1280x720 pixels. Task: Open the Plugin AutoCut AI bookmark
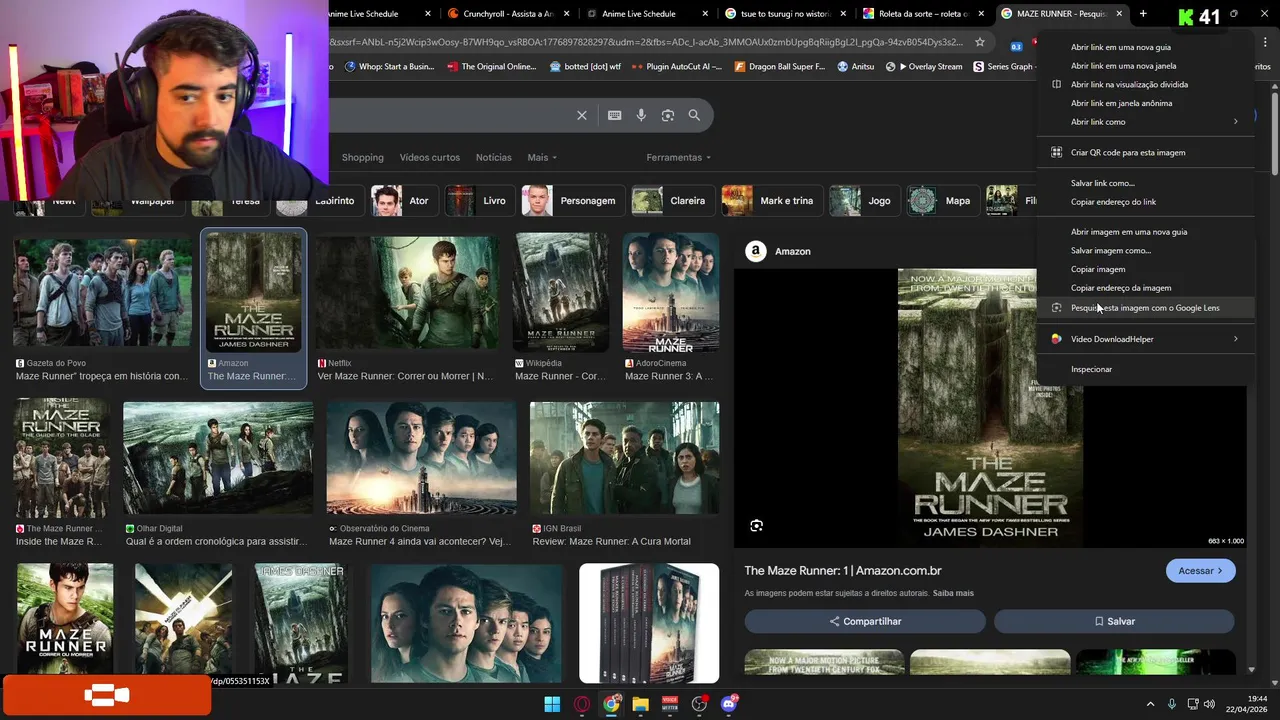point(676,67)
